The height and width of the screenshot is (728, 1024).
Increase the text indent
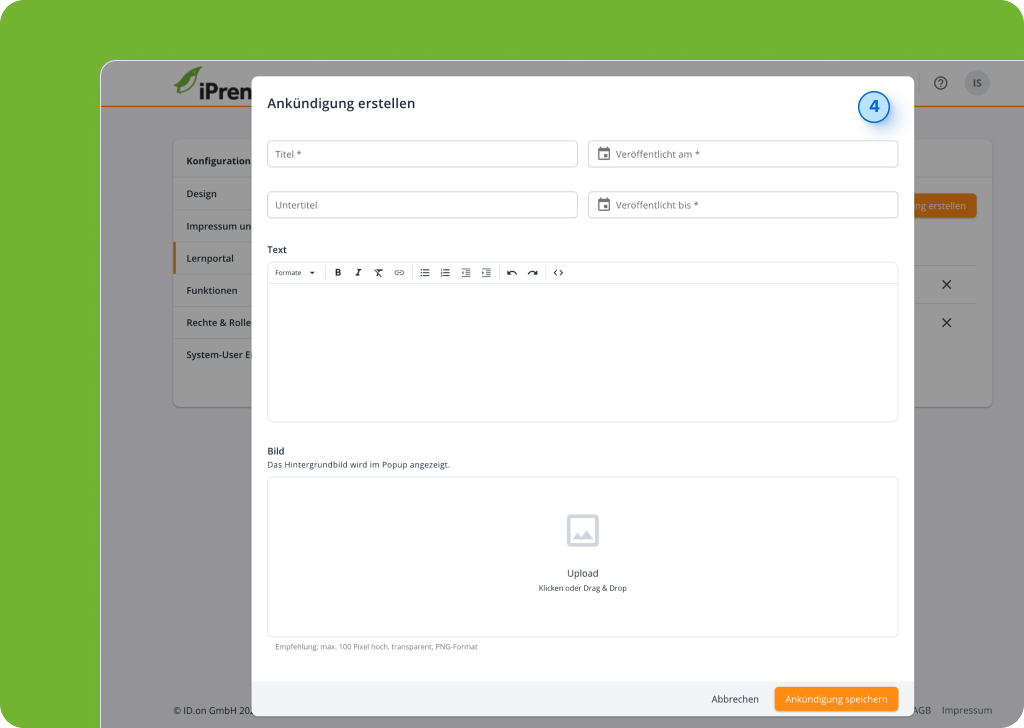(x=486, y=273)
